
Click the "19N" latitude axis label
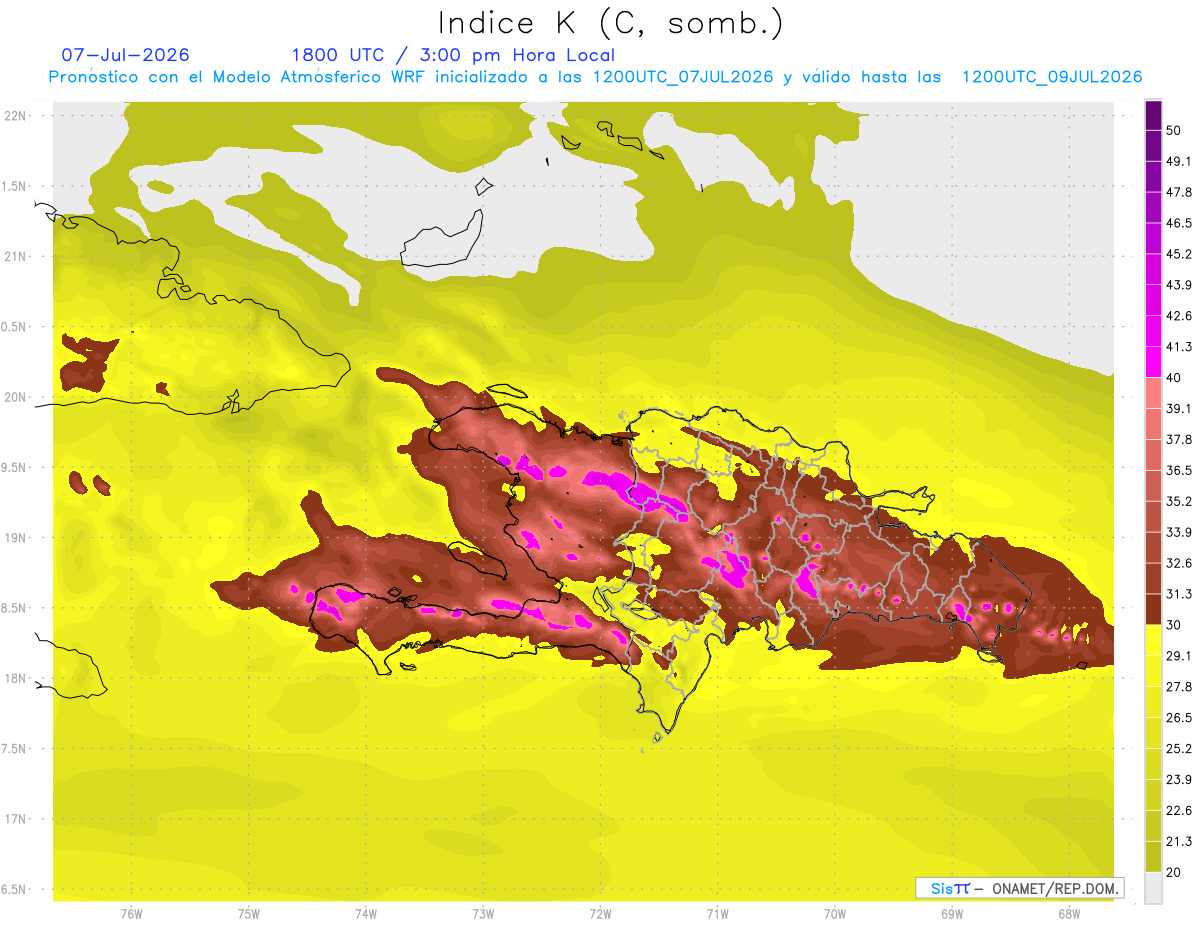16,538
